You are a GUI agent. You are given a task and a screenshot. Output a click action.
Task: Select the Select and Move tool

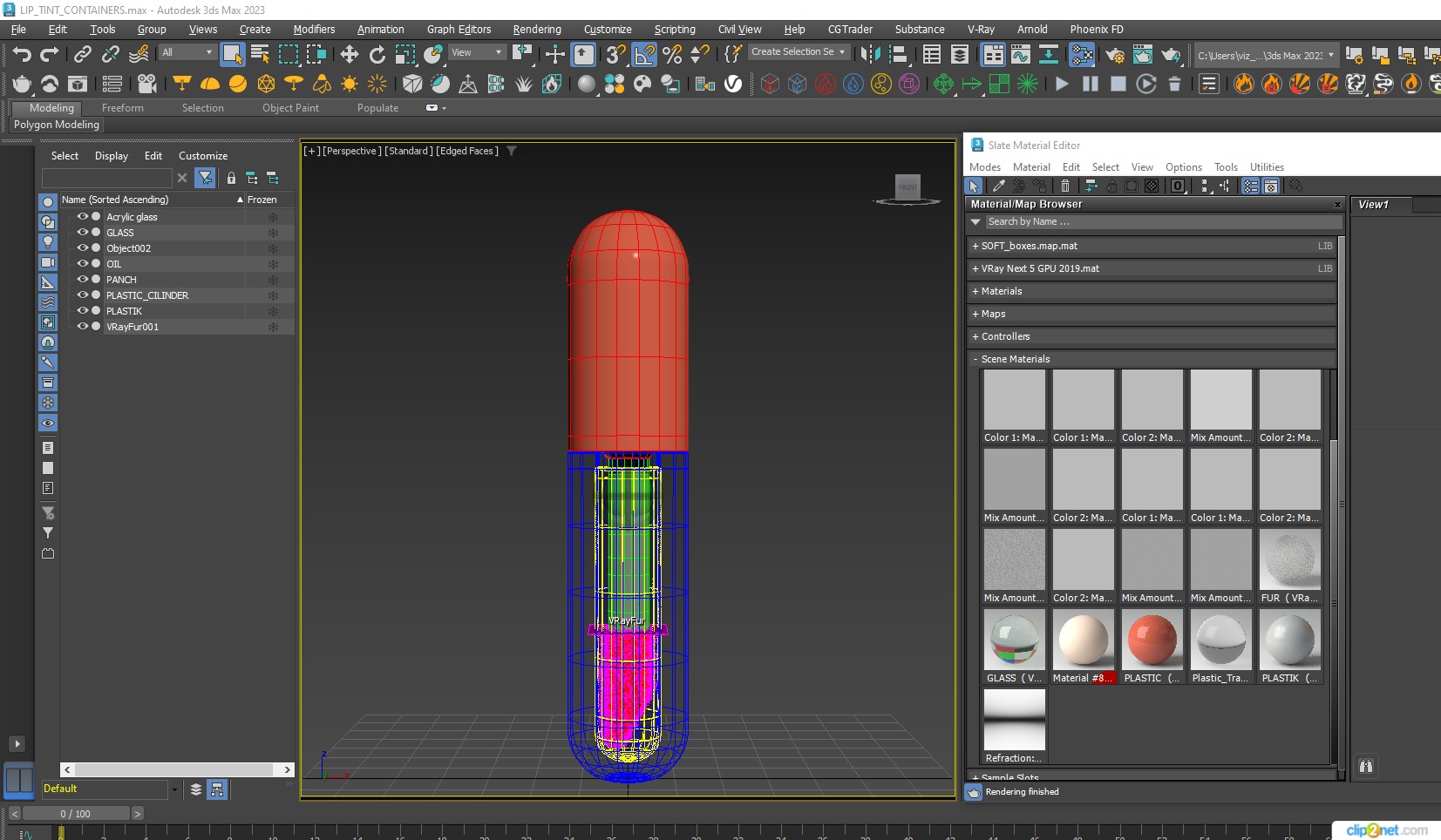(x=349, y=54)
